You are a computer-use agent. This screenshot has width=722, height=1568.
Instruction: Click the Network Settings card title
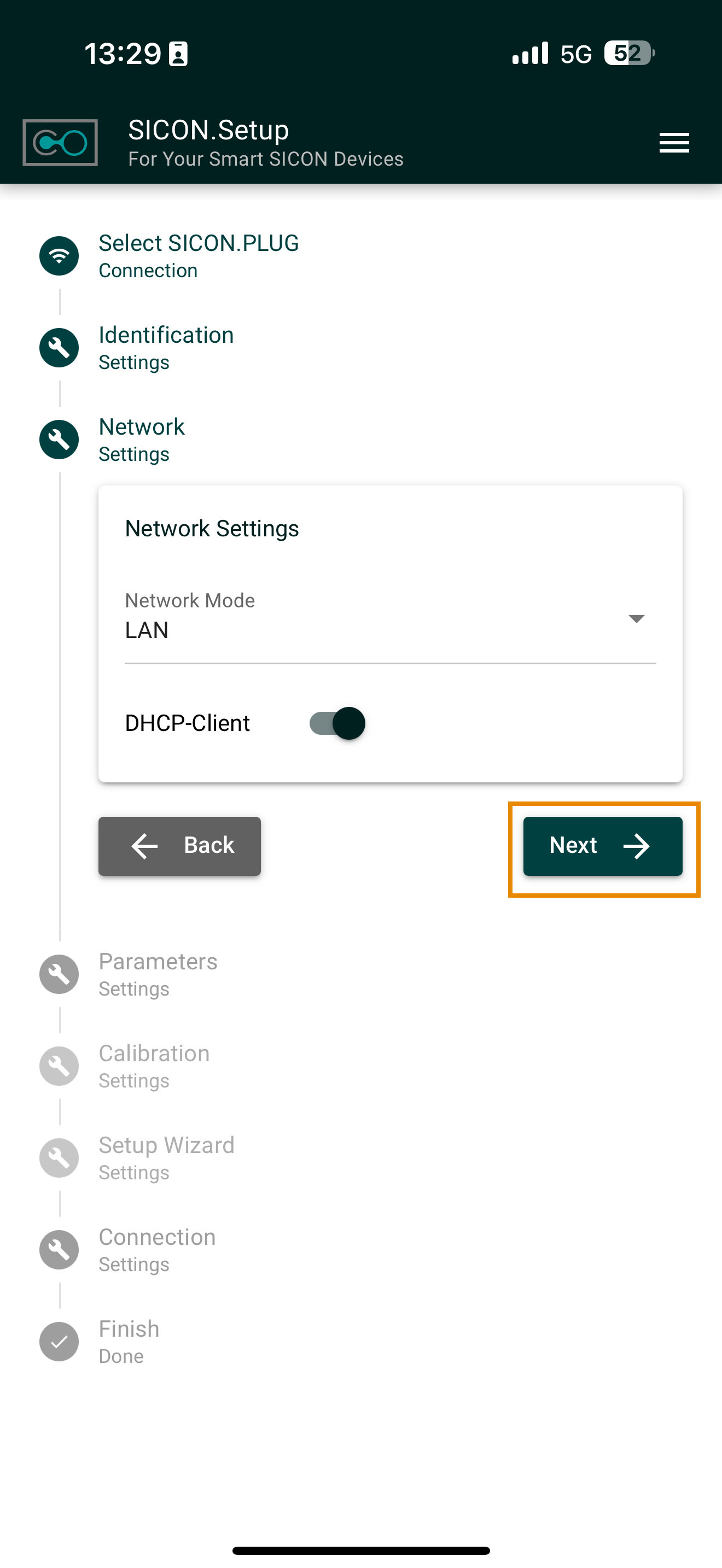[x=211, y=528]
